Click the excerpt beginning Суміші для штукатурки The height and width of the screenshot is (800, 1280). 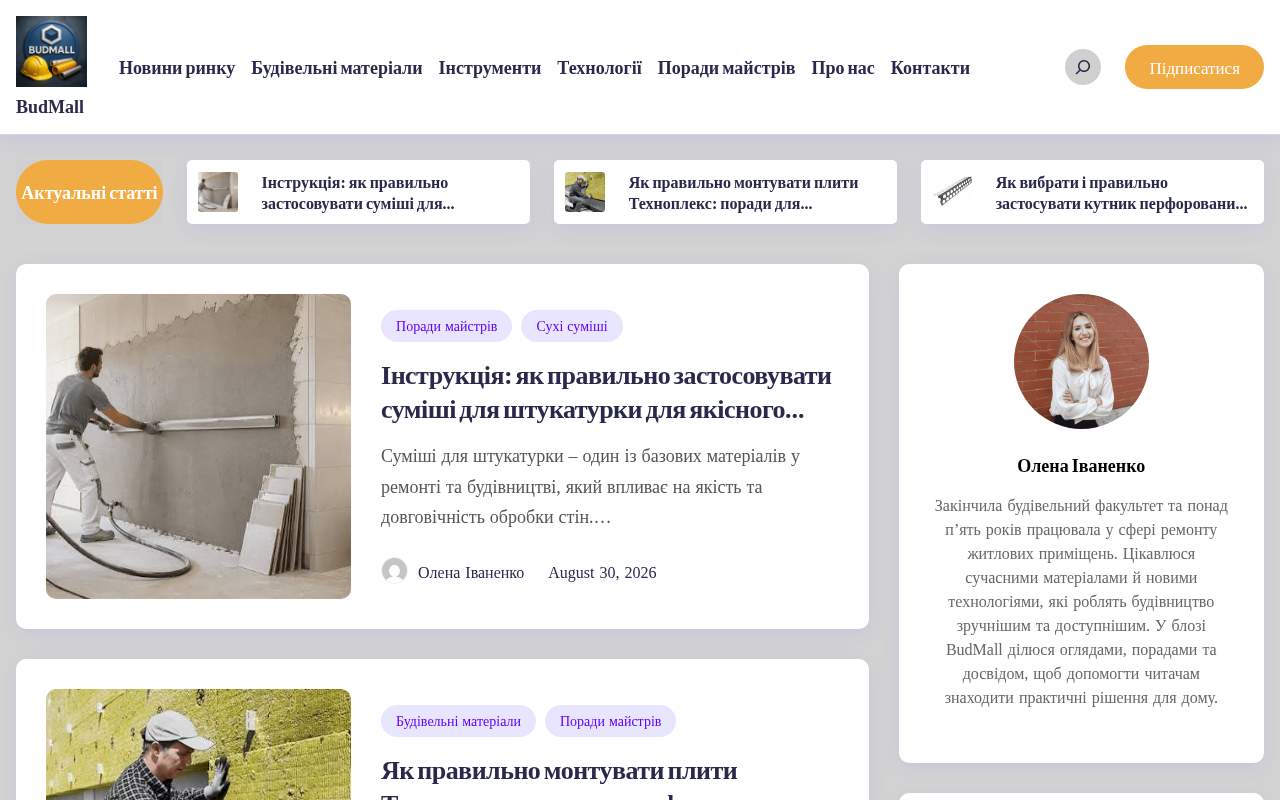591,487
